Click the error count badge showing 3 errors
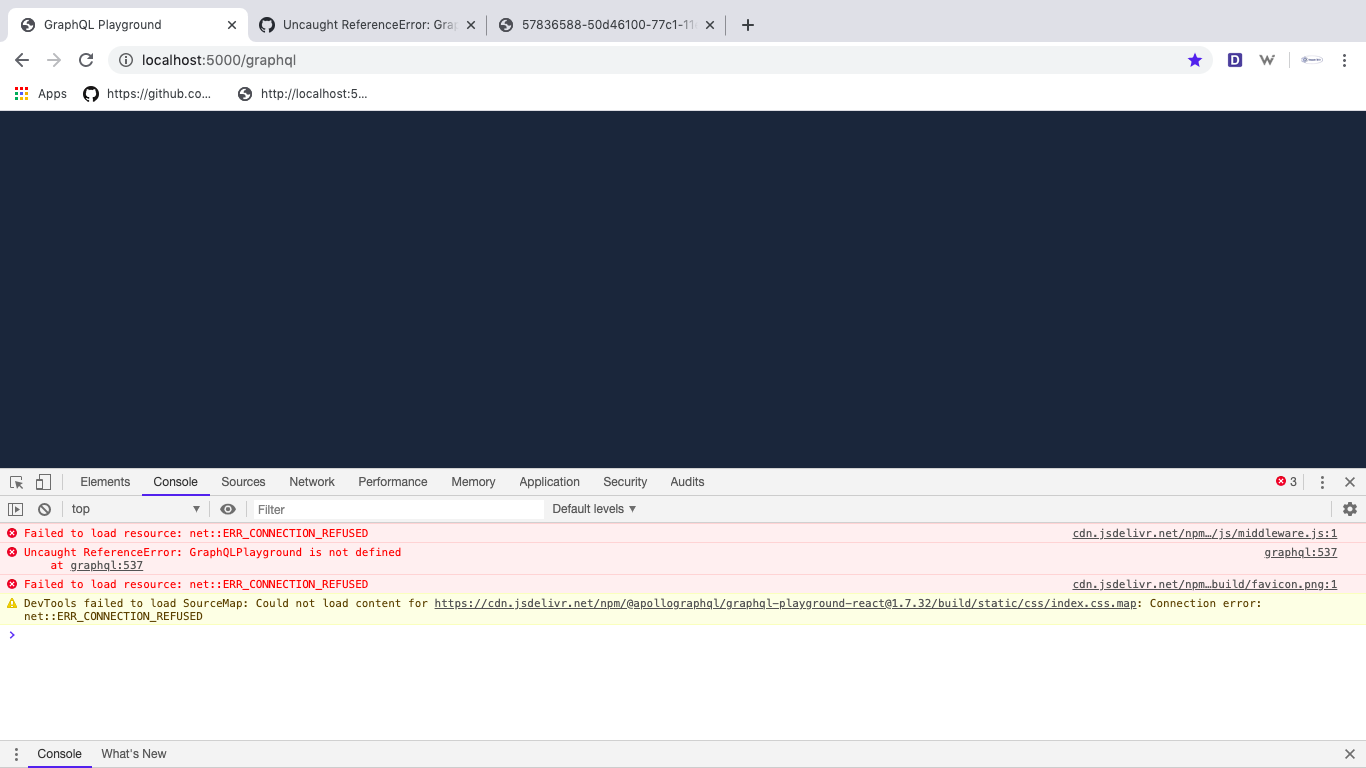 [1285, 482]
